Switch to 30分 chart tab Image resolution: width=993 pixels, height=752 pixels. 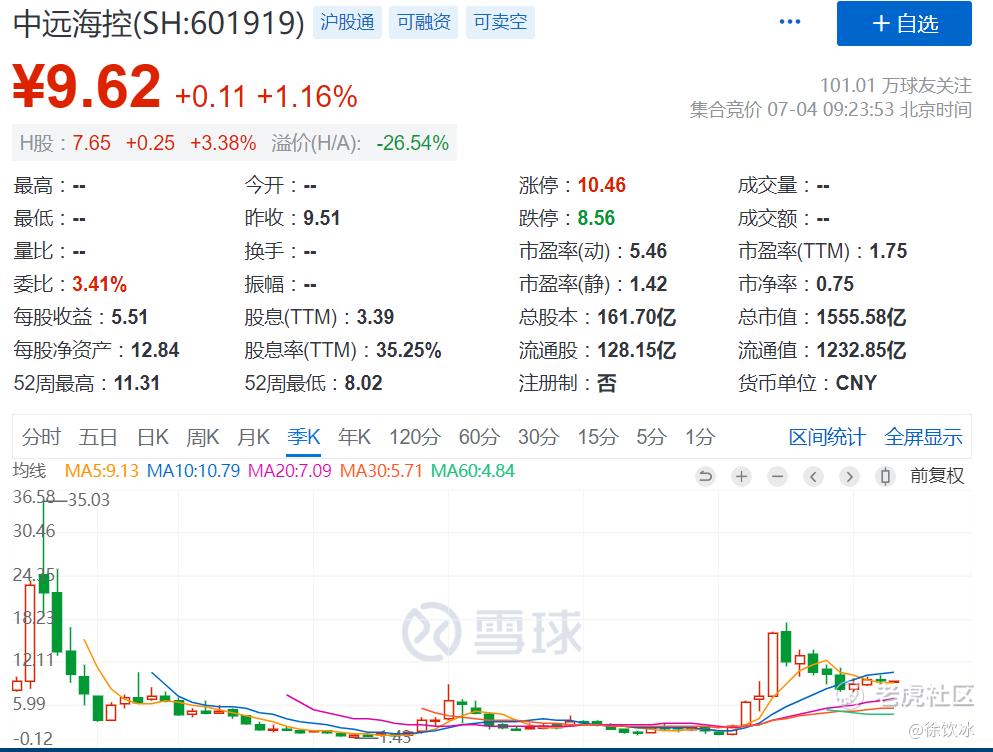pos(538,437)
